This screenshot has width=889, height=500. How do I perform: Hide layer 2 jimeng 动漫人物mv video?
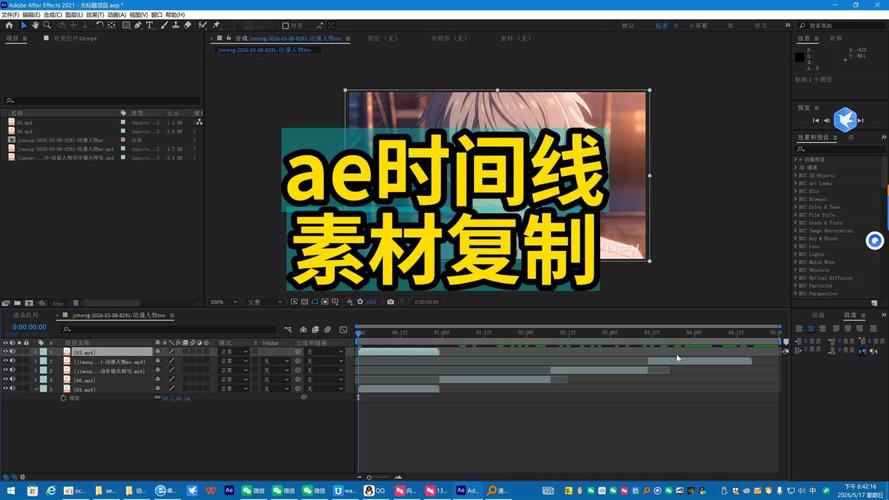pos(6,361)
